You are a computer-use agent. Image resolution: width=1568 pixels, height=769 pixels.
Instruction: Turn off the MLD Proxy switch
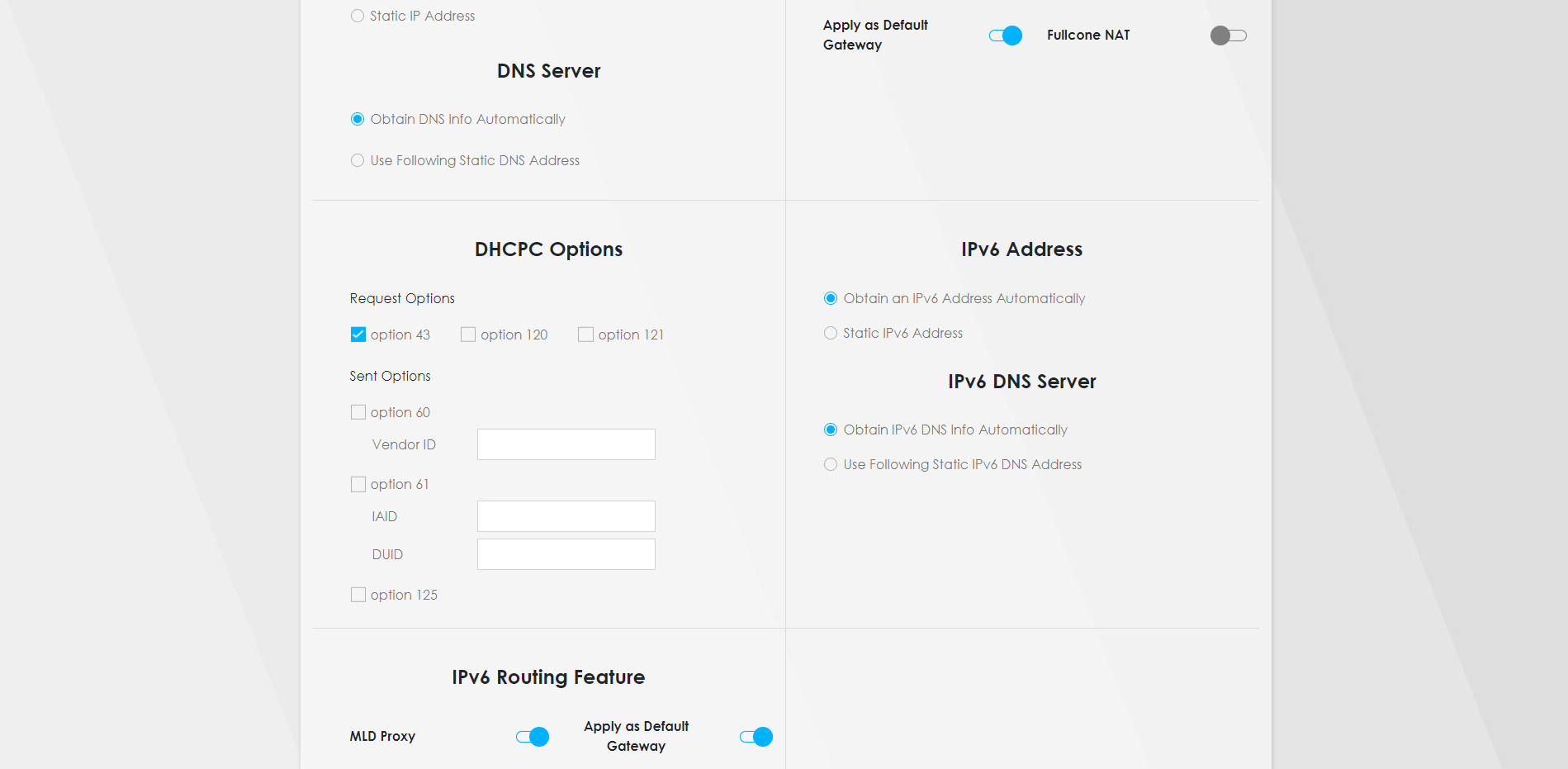click(532, 737)
